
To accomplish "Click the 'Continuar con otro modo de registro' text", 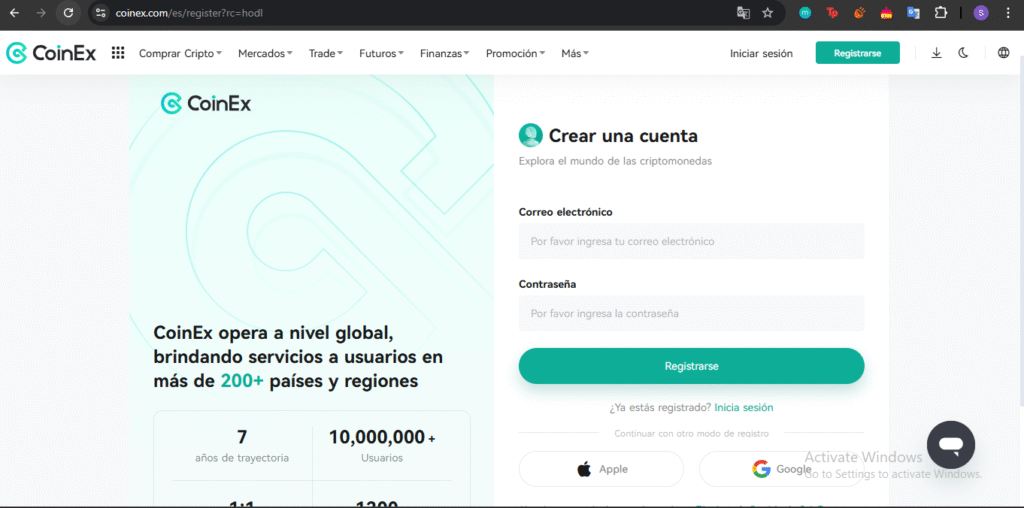I will [x=692, y=434].
